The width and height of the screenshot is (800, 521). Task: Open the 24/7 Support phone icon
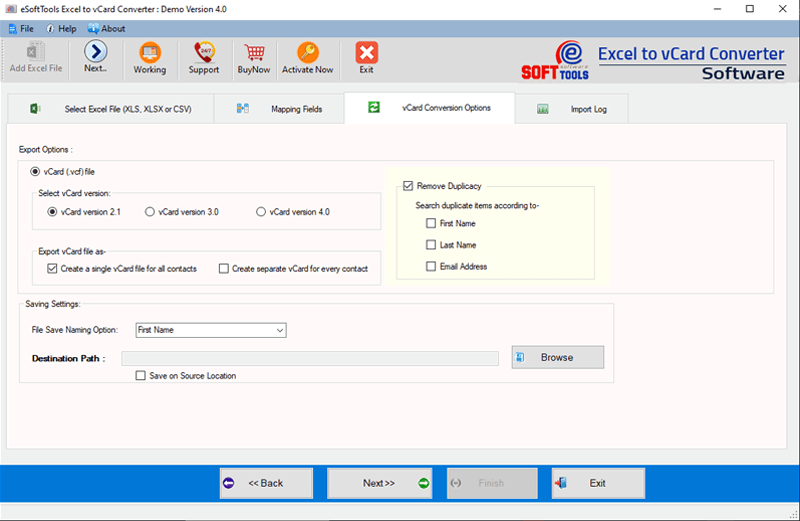point(204,52)
